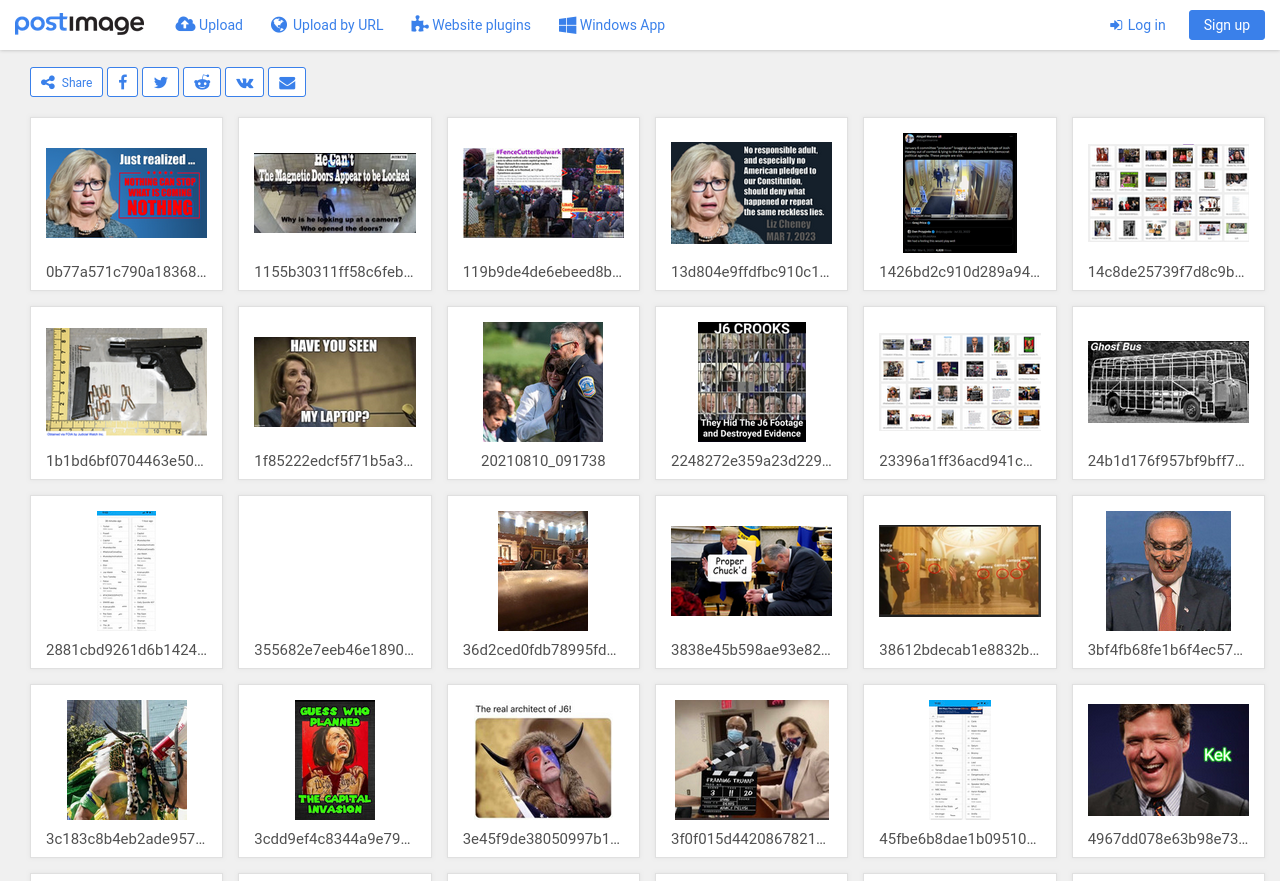Click filename text 0b77a571c790a18368
The image size is (1280, 881).
point(126,272)
